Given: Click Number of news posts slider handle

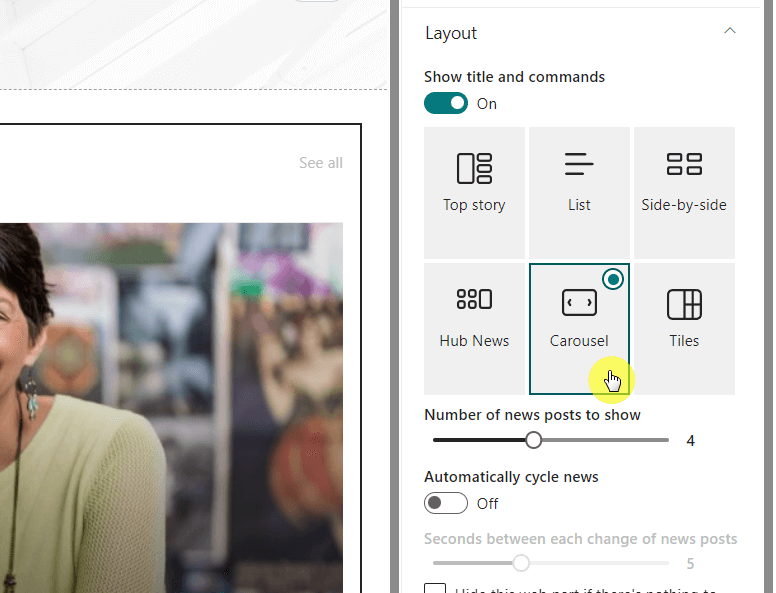Looking at the screenshot, I should tap(534, 440).
